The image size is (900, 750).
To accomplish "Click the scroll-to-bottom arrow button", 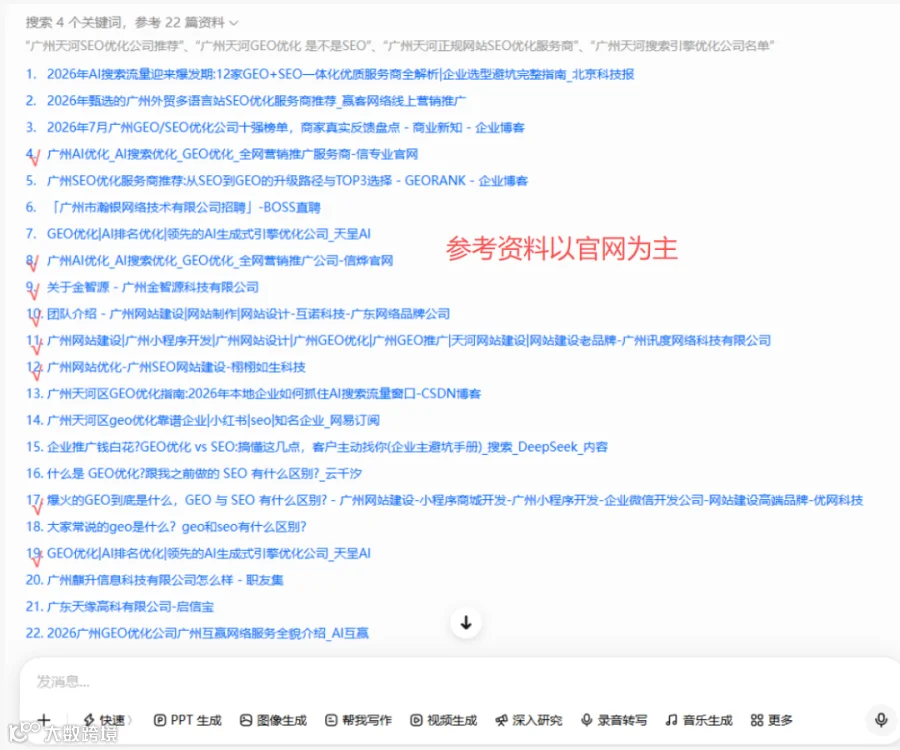I will (466, 623).
